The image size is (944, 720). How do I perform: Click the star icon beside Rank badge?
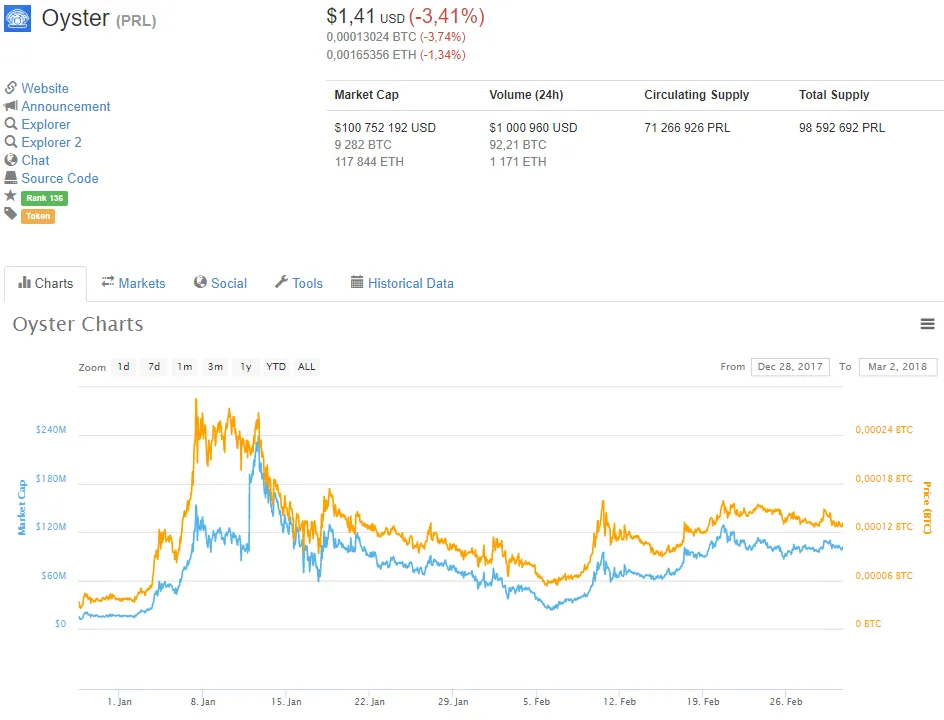tap(10, 196)
